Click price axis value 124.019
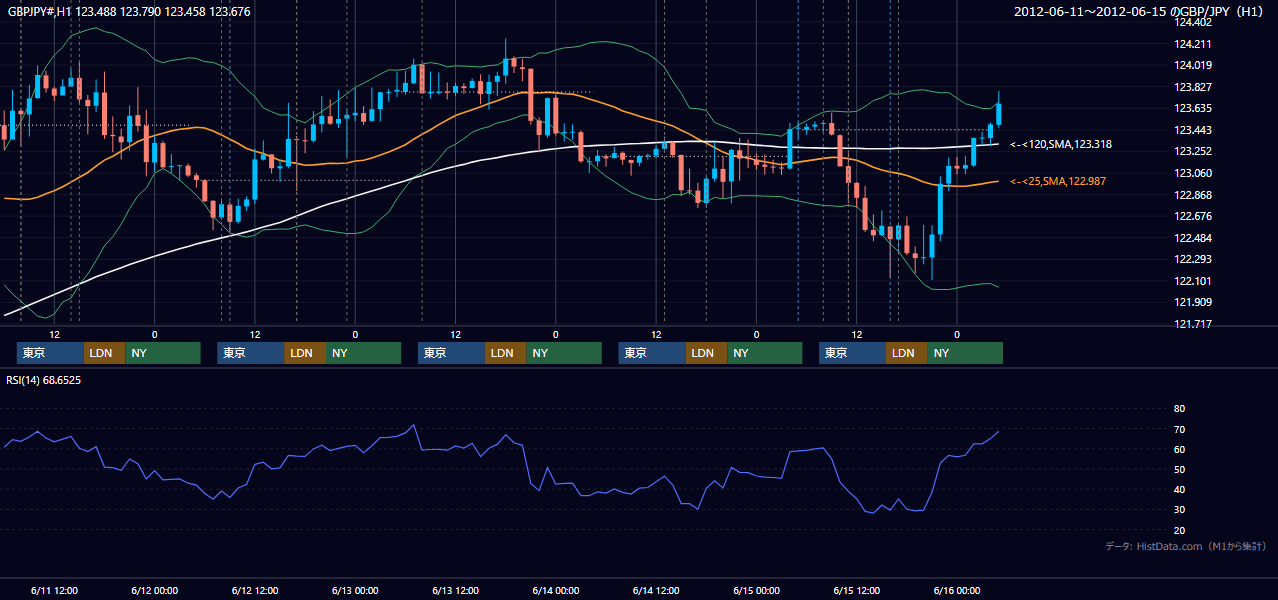Viewport: 1278px width, 600px height. pyautogui.click(x=1192, y=66)
